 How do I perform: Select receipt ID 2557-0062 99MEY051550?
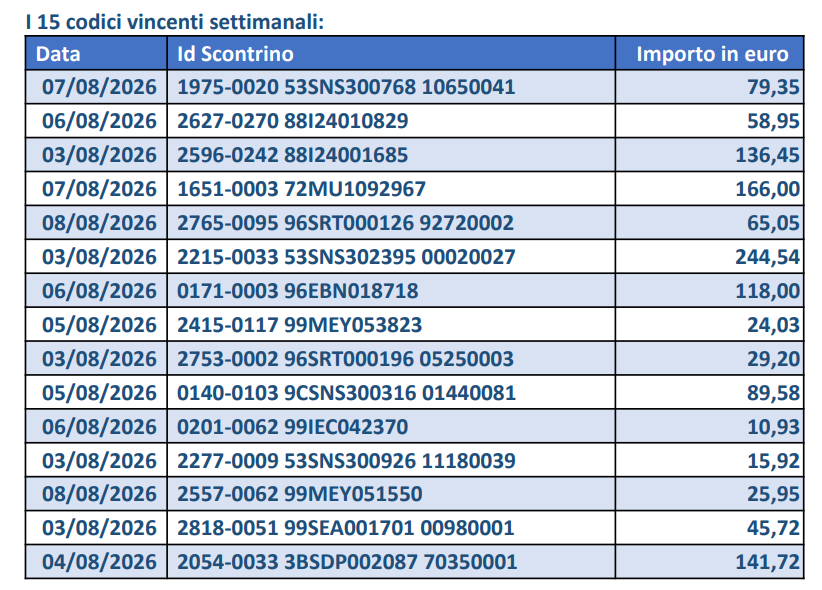click(x=299, y=494)
